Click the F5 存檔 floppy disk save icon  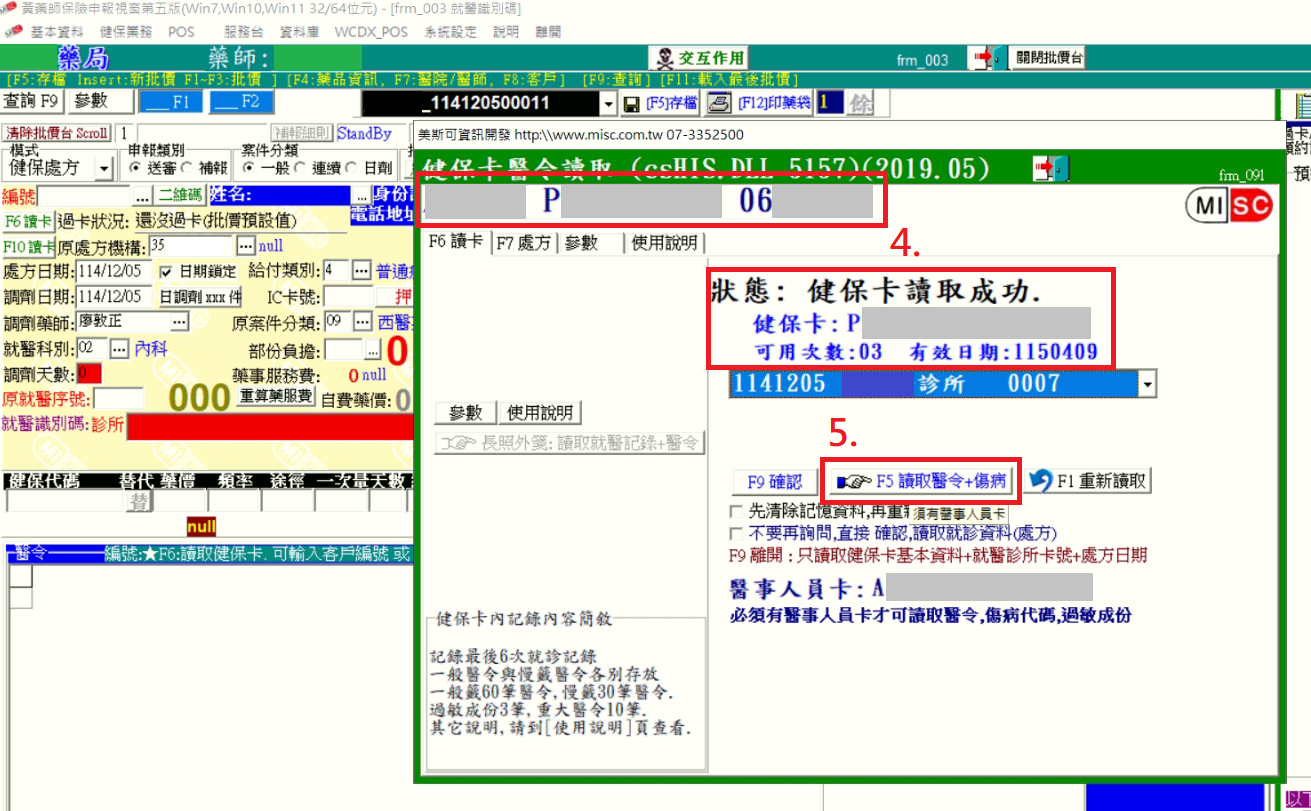tap(631, 104)
